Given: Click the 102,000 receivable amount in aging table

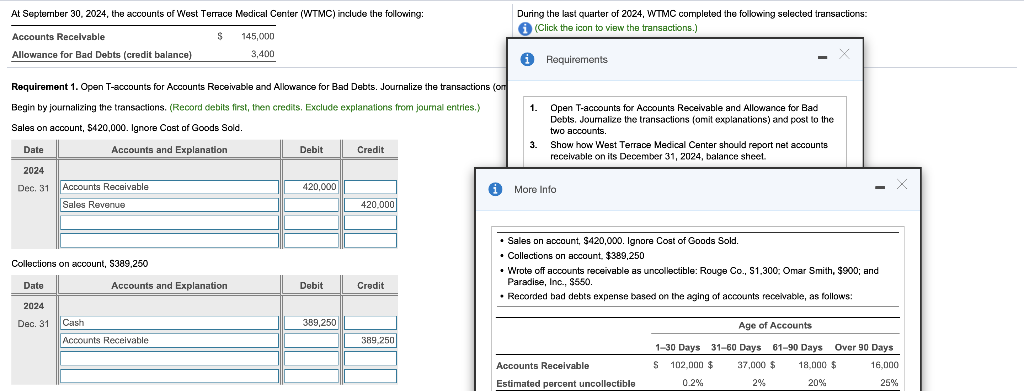Looking at the screenshot, I should tap(686, 366).
